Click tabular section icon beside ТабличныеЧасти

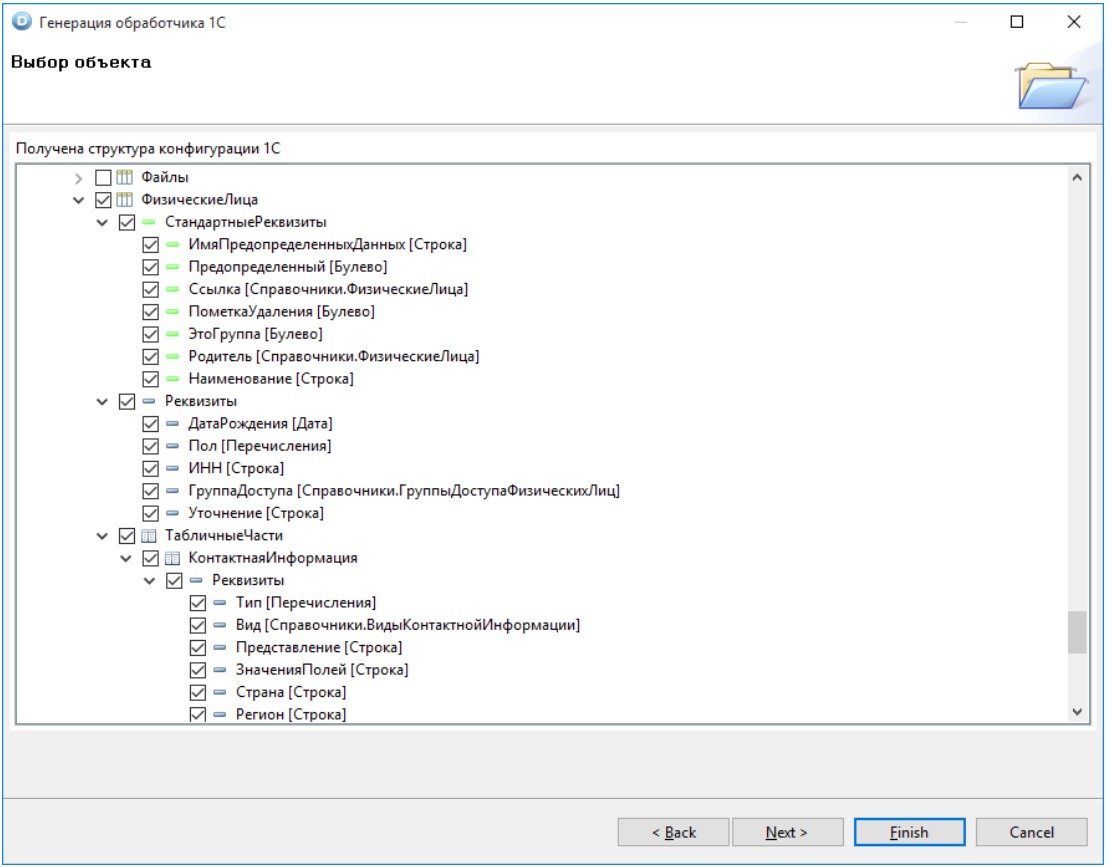click(x=149, y=536)
